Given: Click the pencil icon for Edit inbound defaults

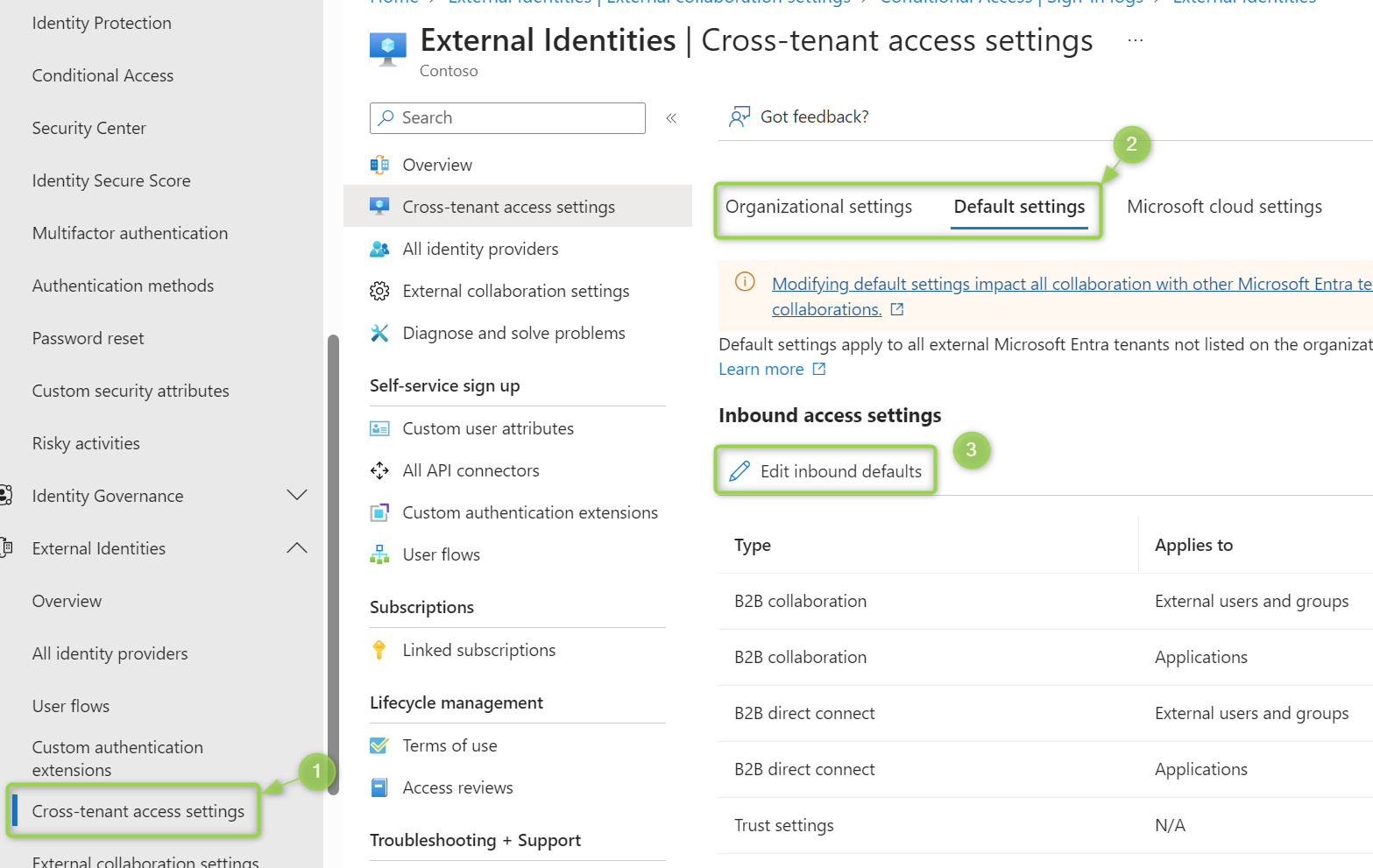Looking at the screenshot, I should pos(740,471).
